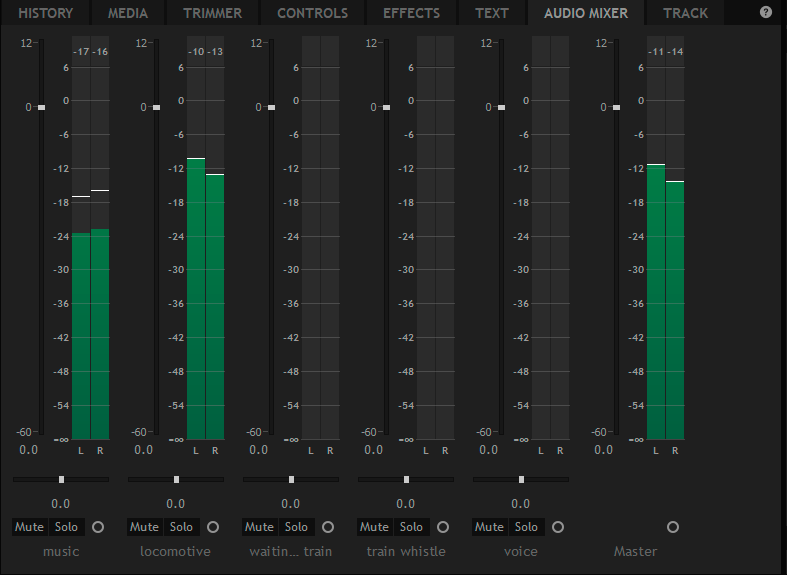Go to the Effects tab

point(412,13)
